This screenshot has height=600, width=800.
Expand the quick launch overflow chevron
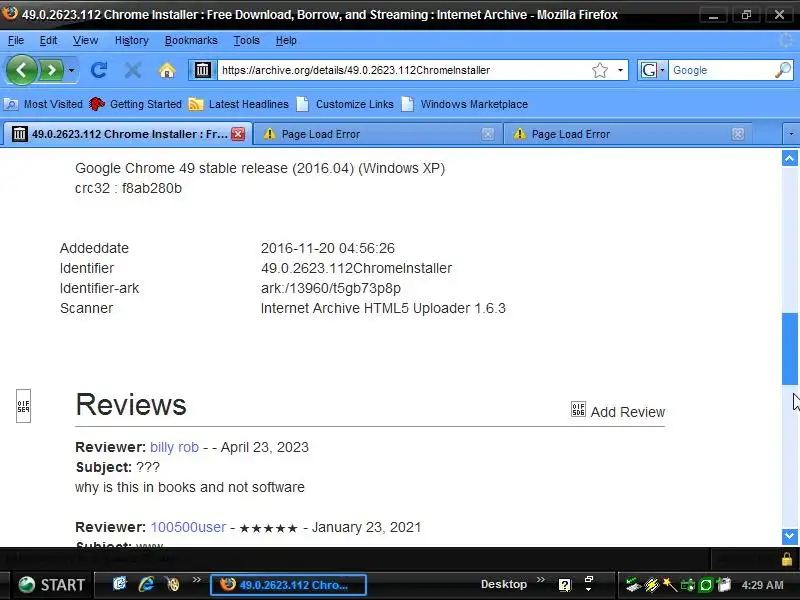[196, 580]
